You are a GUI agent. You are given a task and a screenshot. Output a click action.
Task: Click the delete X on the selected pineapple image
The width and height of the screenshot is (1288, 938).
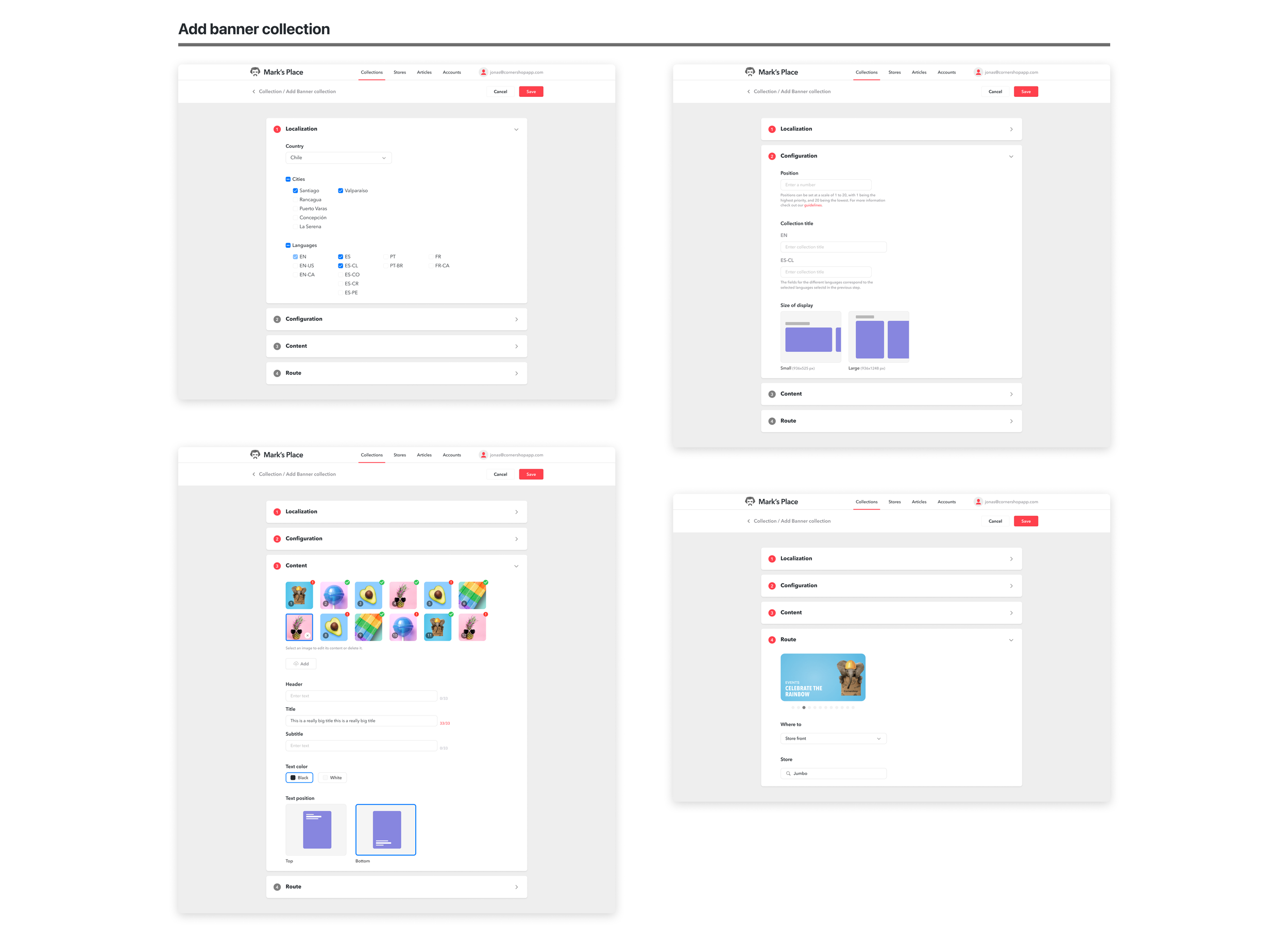pos(307,635)
